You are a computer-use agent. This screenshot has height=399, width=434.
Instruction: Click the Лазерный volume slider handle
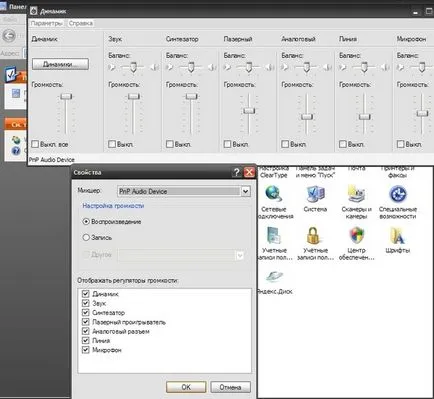click(249, 111)
